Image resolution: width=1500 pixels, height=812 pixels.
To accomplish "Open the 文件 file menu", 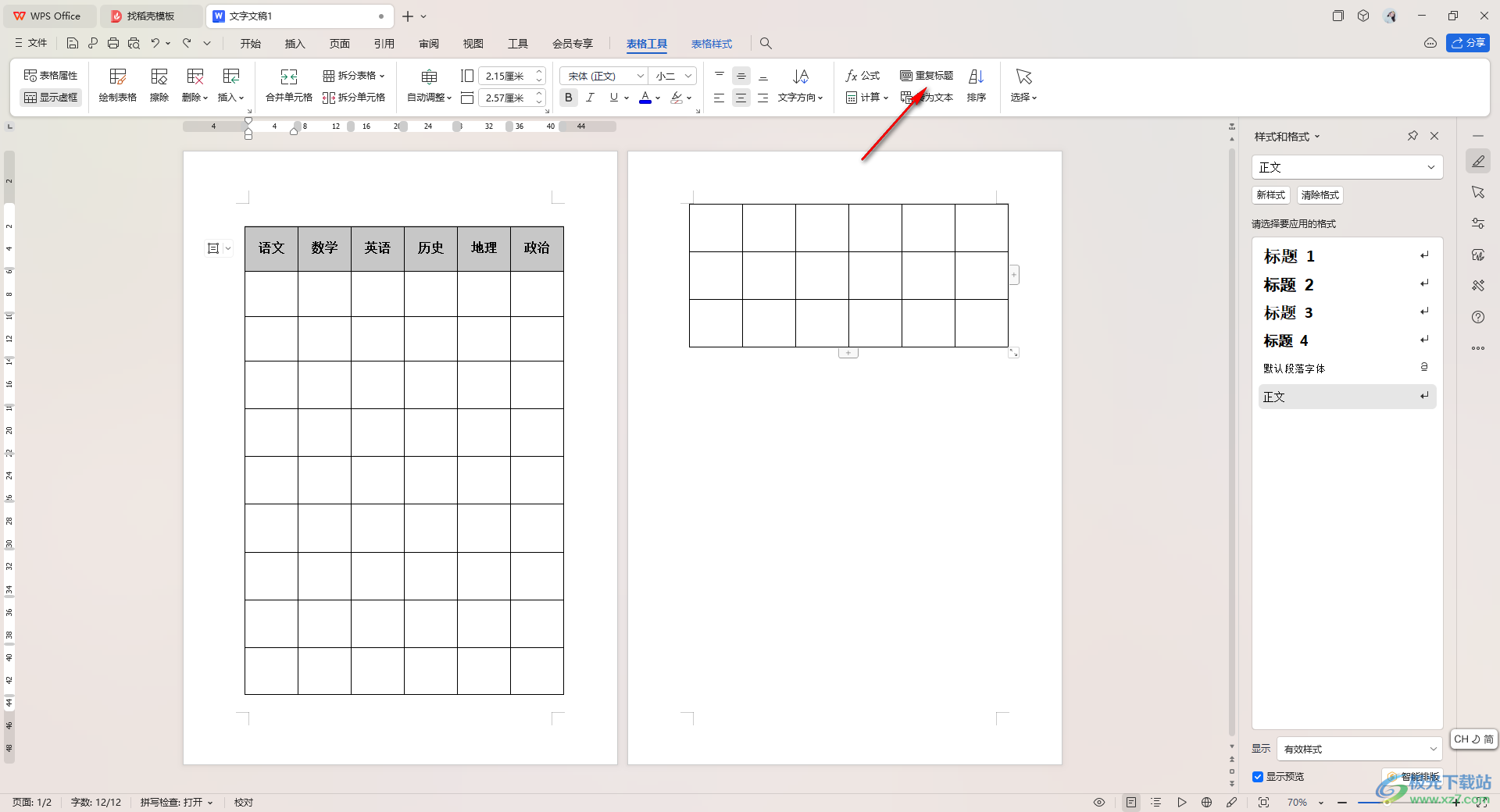I will tap(31, 43).
